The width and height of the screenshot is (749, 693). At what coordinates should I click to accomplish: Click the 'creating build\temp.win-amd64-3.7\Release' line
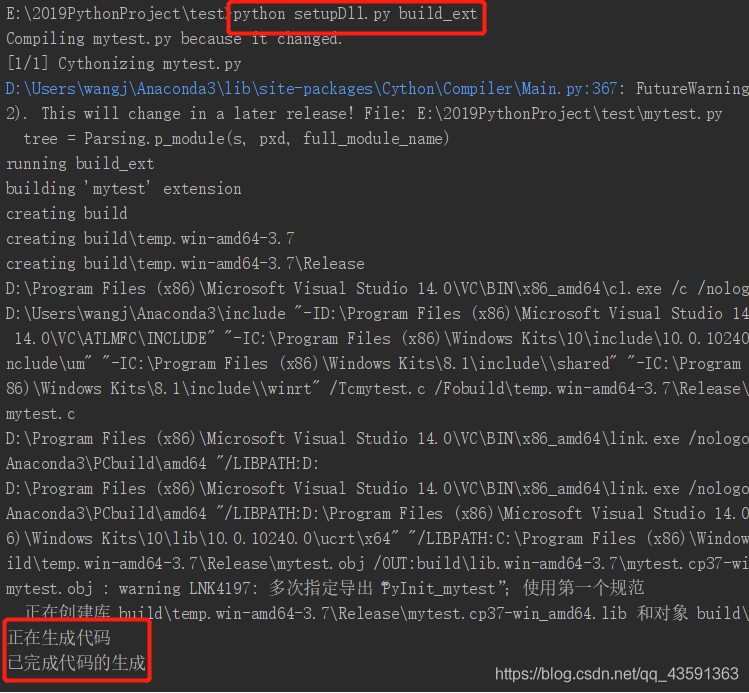pyautogui.click(x=185, y=264)
